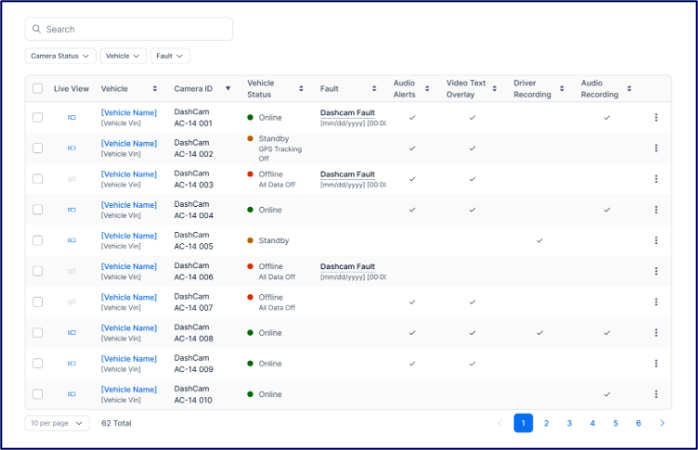
Task: Open live view for DashCam AC-14 005
Action: click(72, 240)
